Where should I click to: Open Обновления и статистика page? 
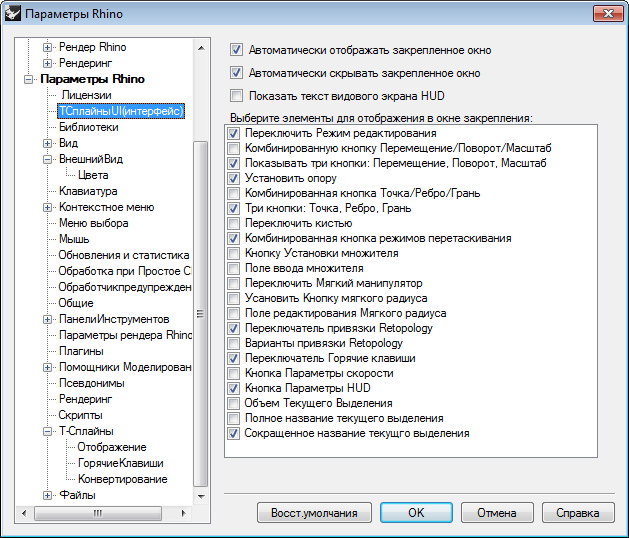point(124,255)
